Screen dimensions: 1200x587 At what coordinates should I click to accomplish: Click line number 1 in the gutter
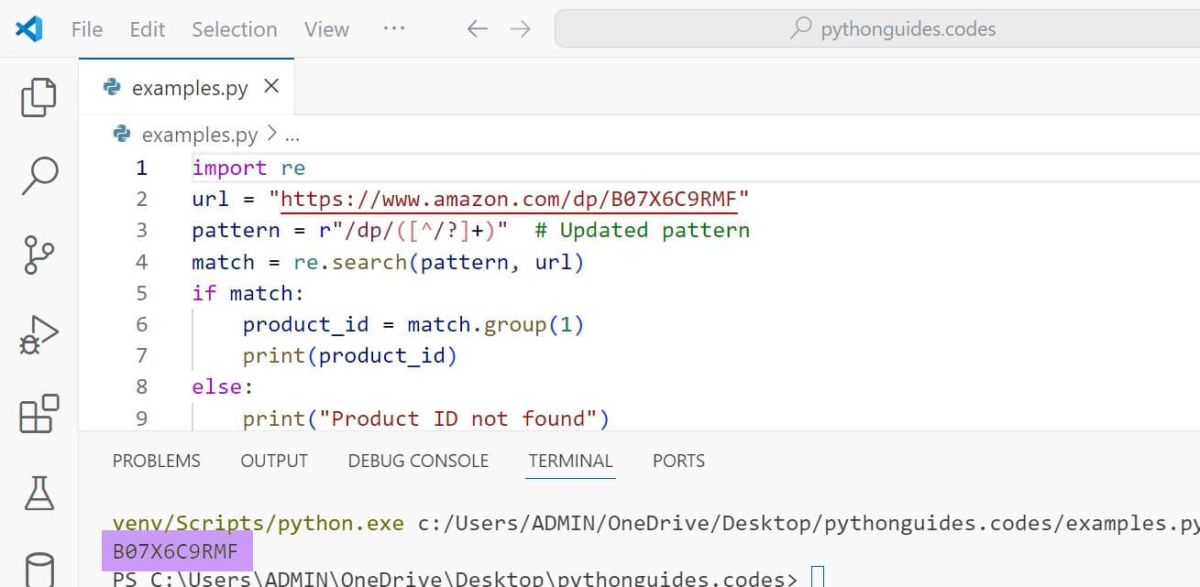pyautogui.click(x=141, y=168)
